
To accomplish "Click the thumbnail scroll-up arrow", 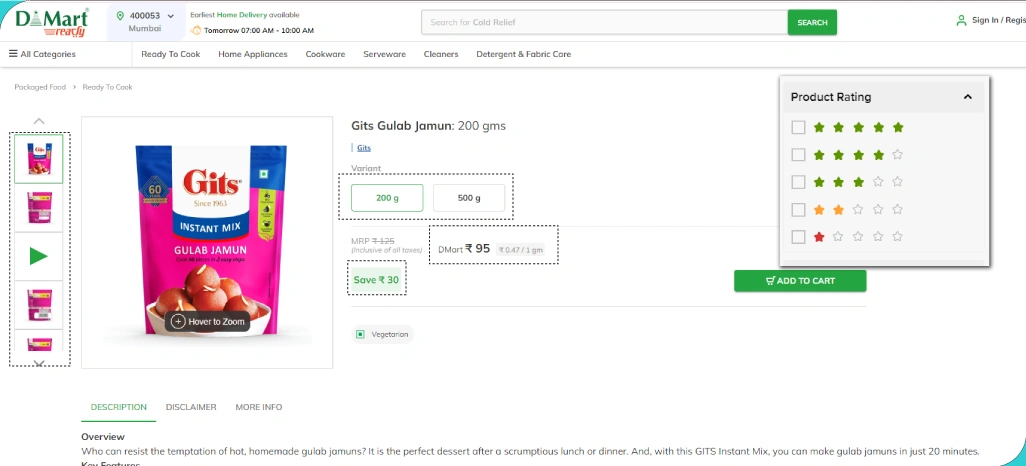I will tap(39, 121).
